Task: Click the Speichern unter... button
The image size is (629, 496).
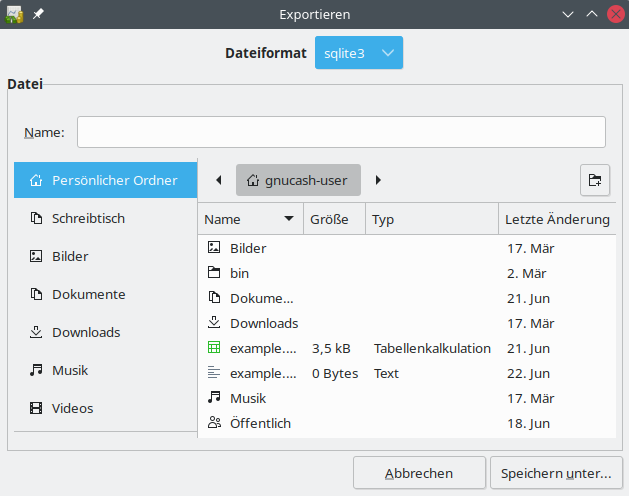Action: (556, 473)
